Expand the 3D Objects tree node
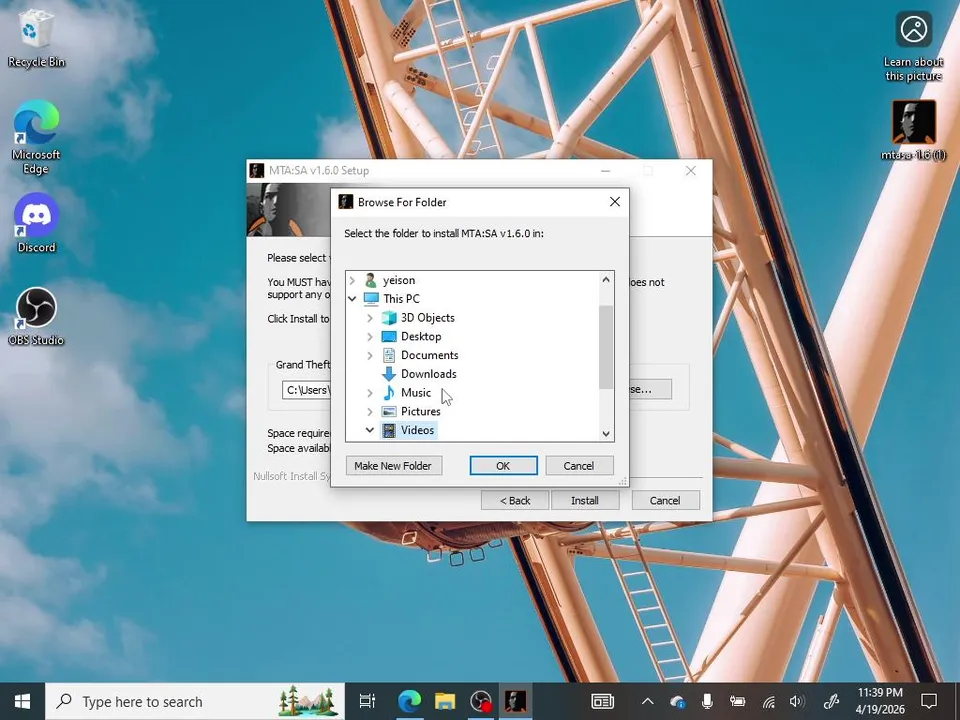The width and height of the screenshot is (960, 720). tap(370, 318)
